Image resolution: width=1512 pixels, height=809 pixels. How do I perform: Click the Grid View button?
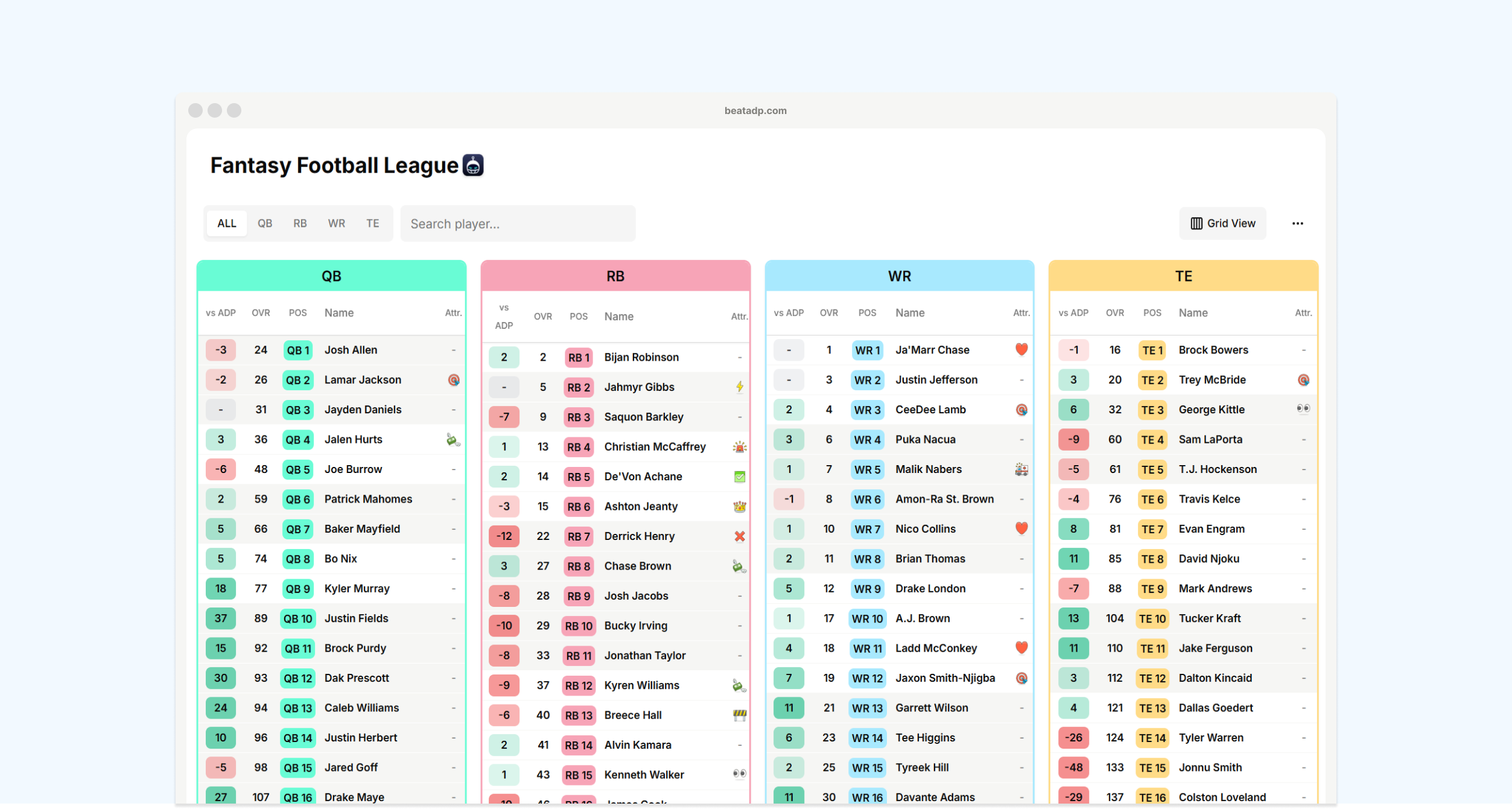(1222, 224)
